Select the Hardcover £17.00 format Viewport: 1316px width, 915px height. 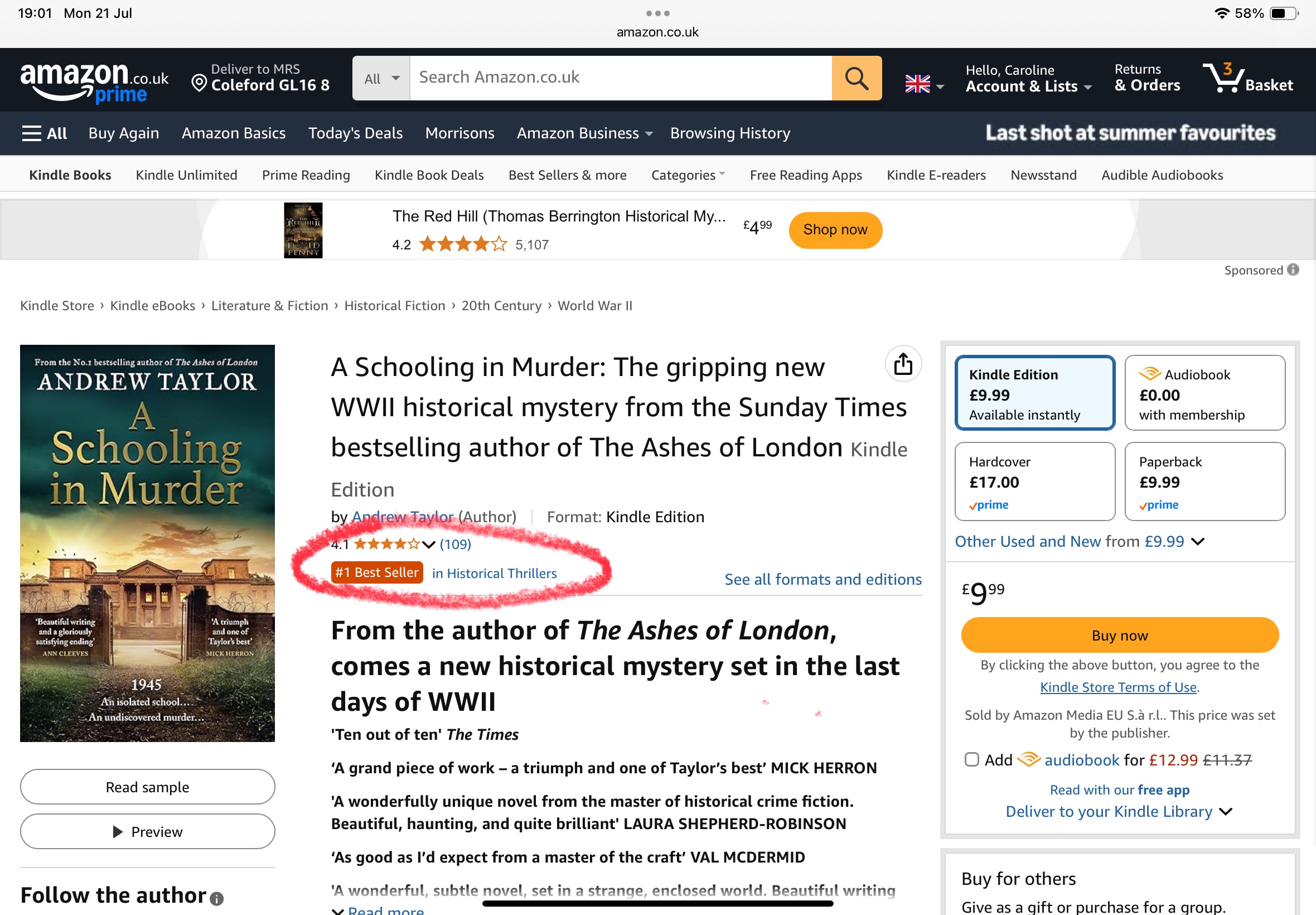[1034, 481]
